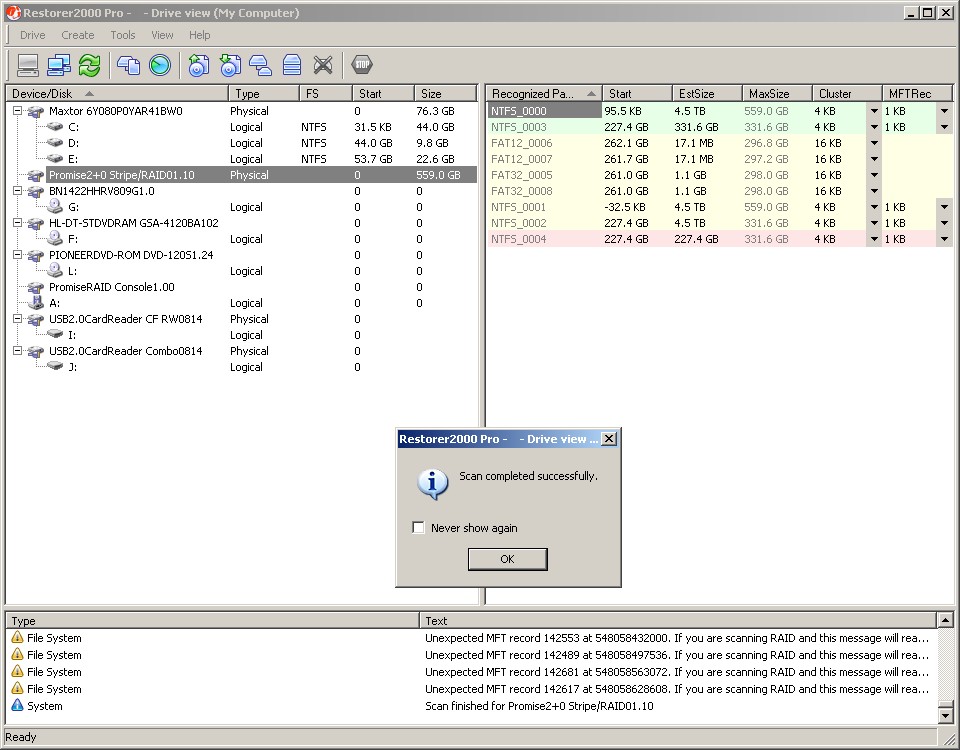The image size is (960, 750).
Task: Click the MaxSize column header
Action: click(x=778, y=94)
